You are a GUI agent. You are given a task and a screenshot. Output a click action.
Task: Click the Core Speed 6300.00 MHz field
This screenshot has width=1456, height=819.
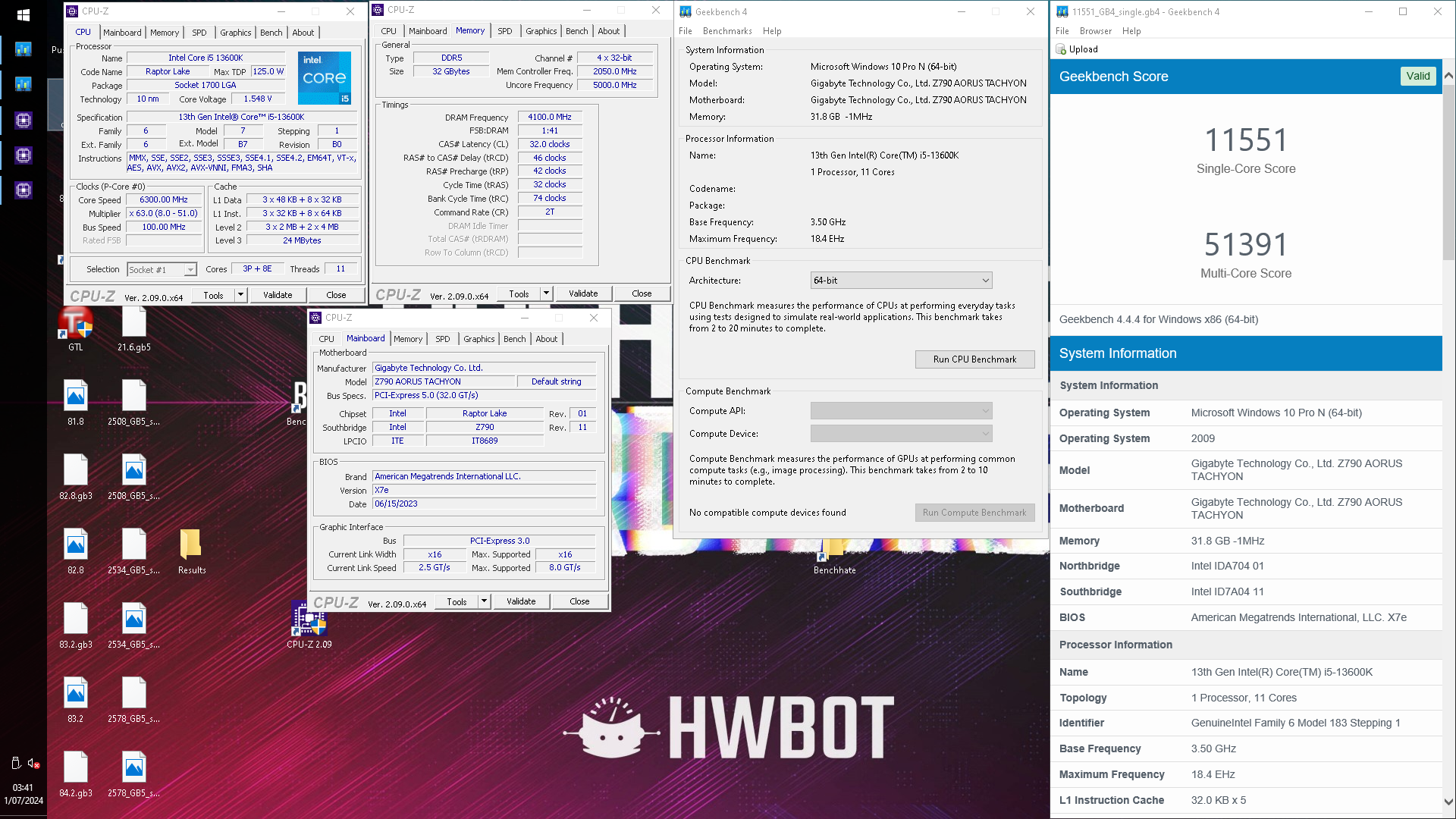pyautogui.click(x=164, y=199)
